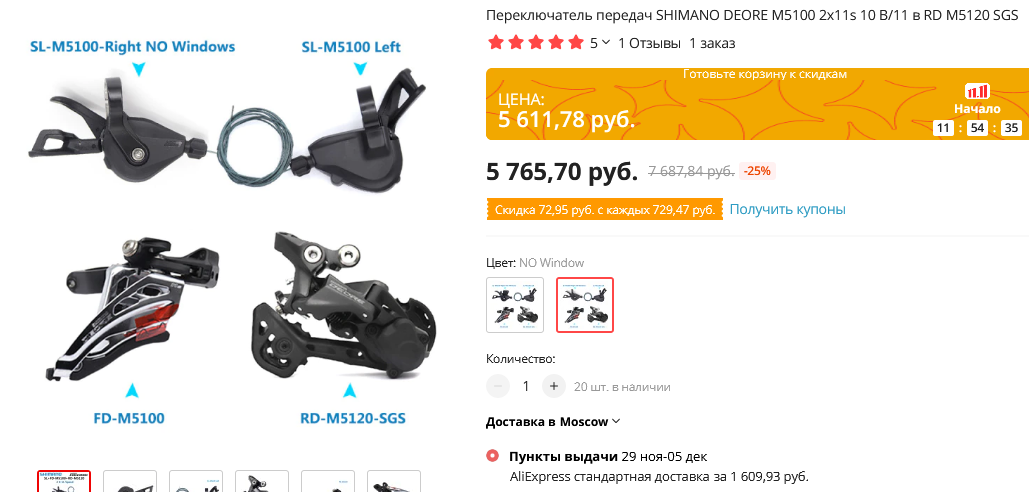Open the second gallery thumbnail
Image resolution: width=1029 pixels, height=492 pixels.
point(130,481)
